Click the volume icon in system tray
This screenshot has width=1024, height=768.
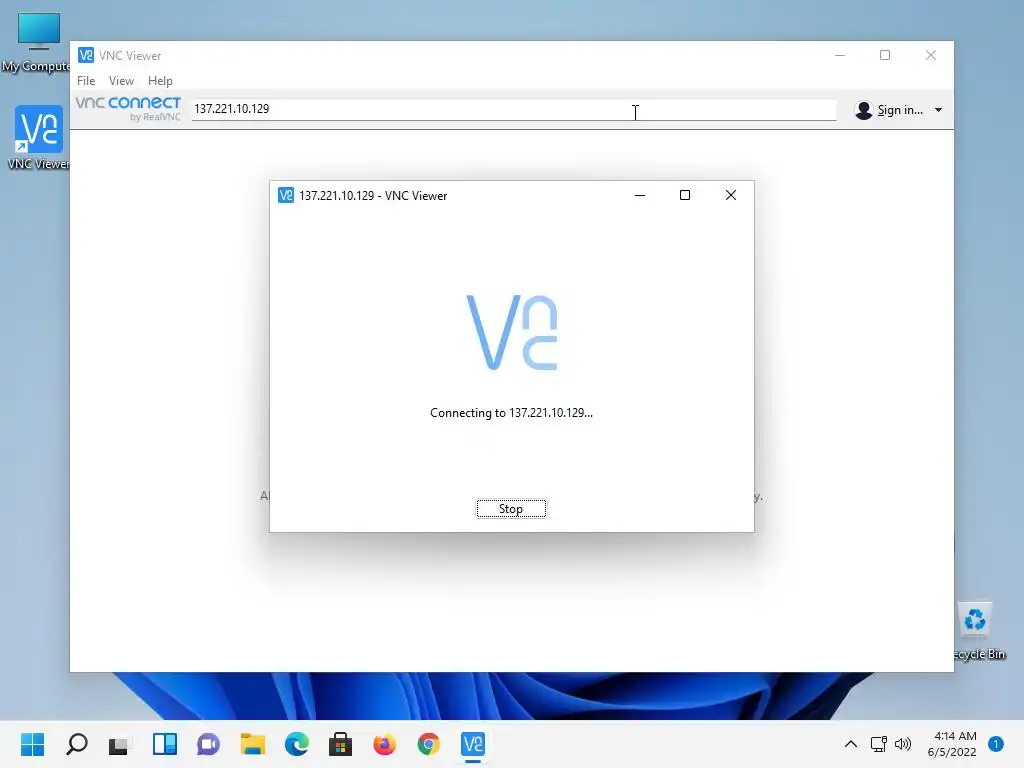click(x=903, y=744)
